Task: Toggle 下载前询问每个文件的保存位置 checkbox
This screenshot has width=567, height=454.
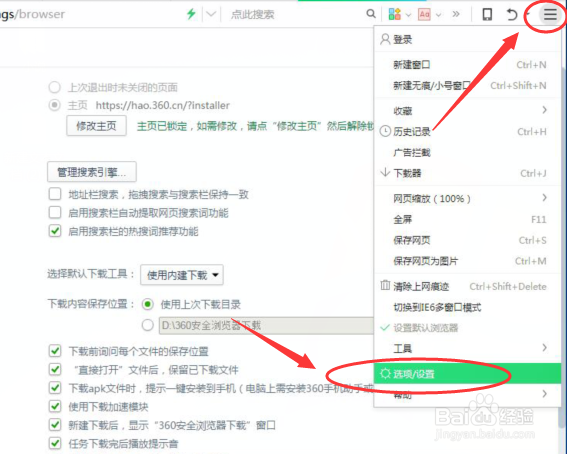Action: pos(55,351)
